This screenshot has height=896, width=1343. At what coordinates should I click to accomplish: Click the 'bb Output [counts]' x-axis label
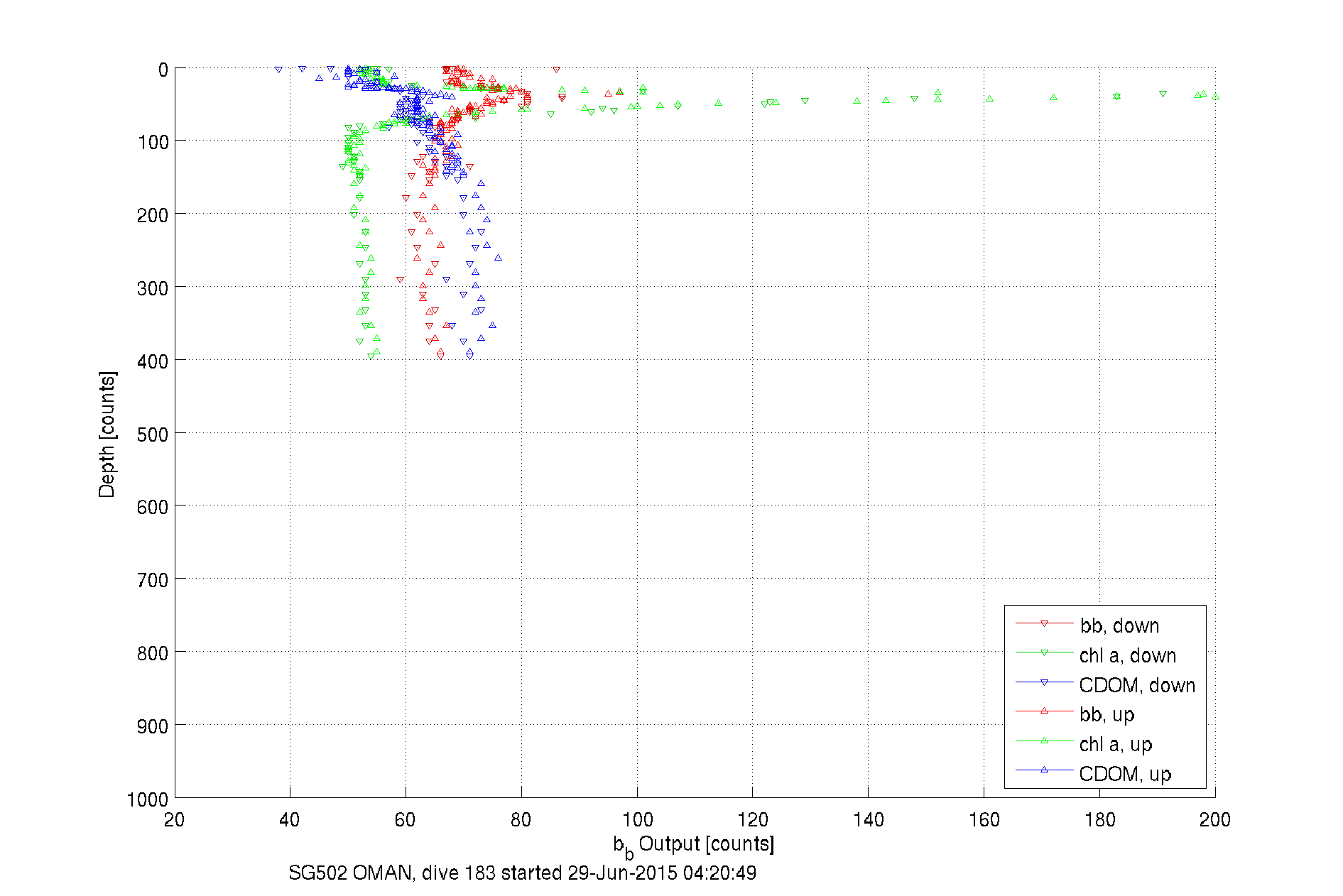[693, 845]
